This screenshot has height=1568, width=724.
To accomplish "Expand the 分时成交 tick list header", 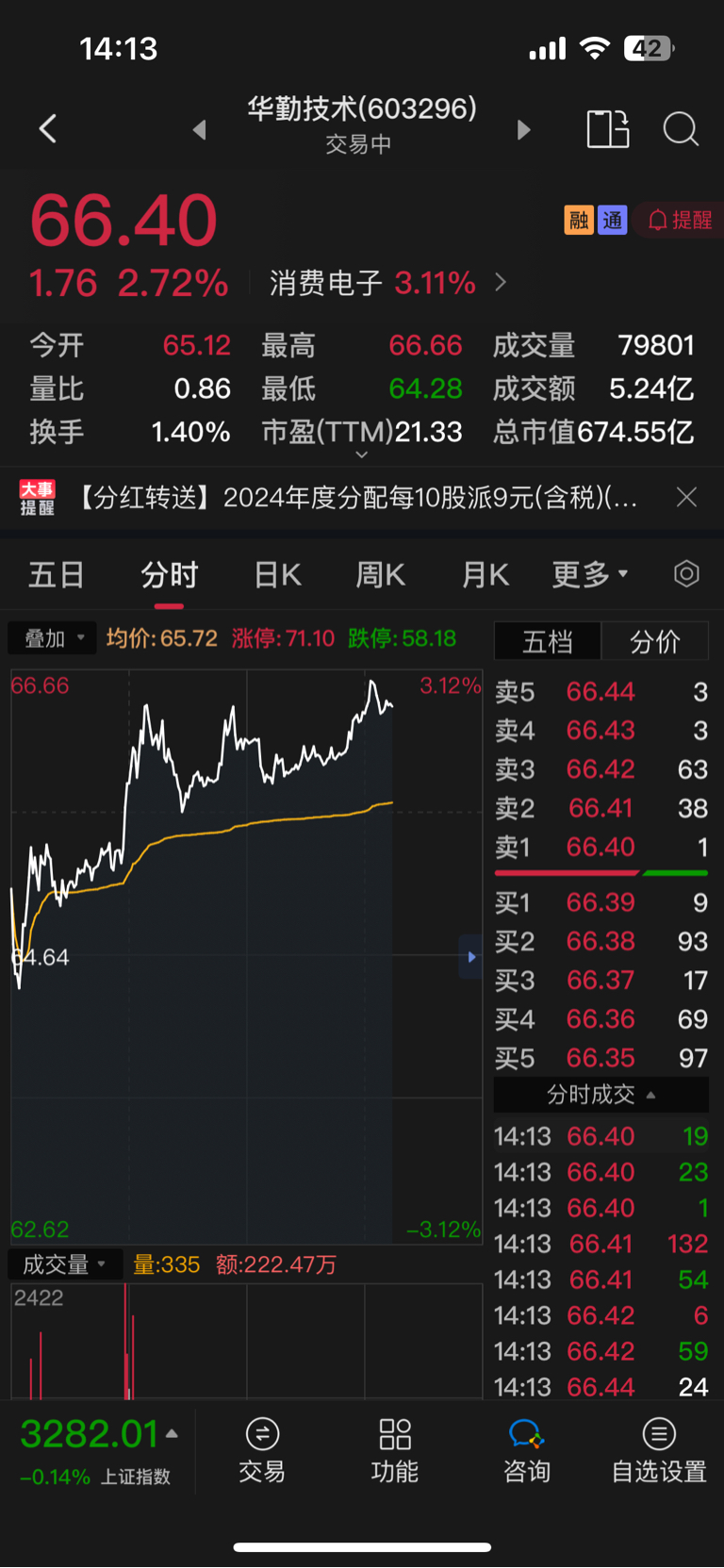I will point(601,1095).
